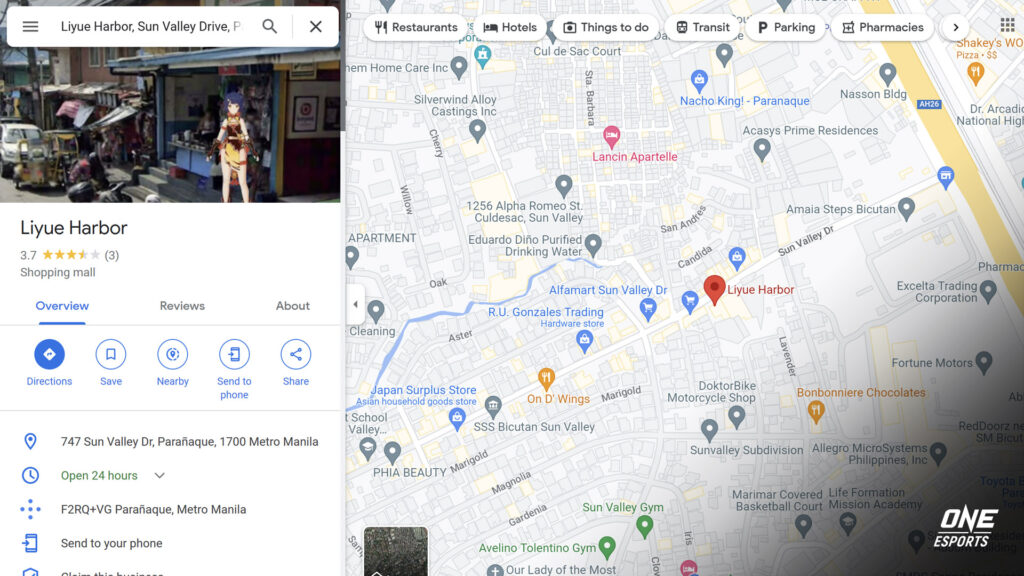Open the About tab
Image resolution: width=1024 pixels, height=576 pixels.
pos(293,306)
